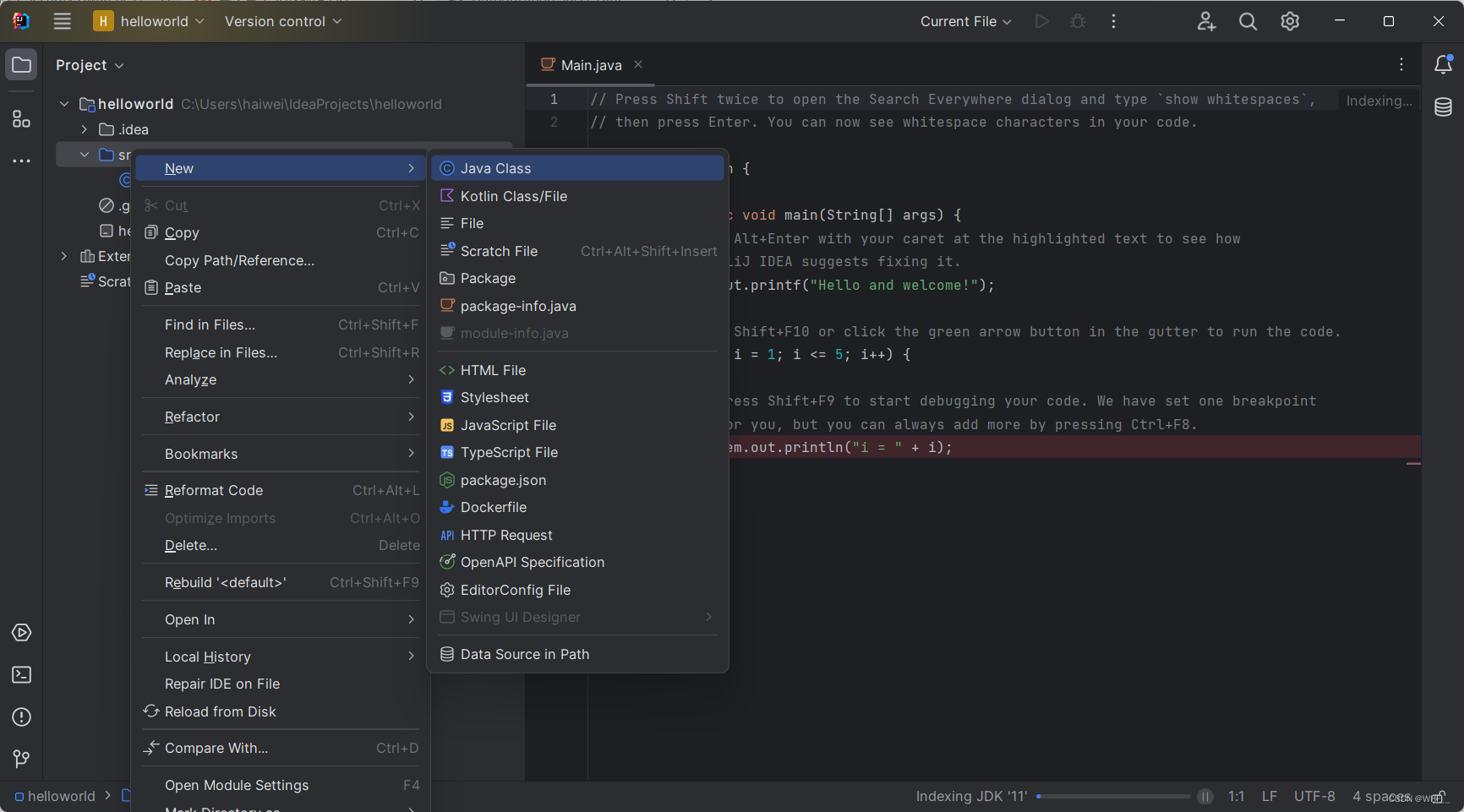Expand the Local History submenu
The height and width of the screenshot is (812, 1464).
281,657
